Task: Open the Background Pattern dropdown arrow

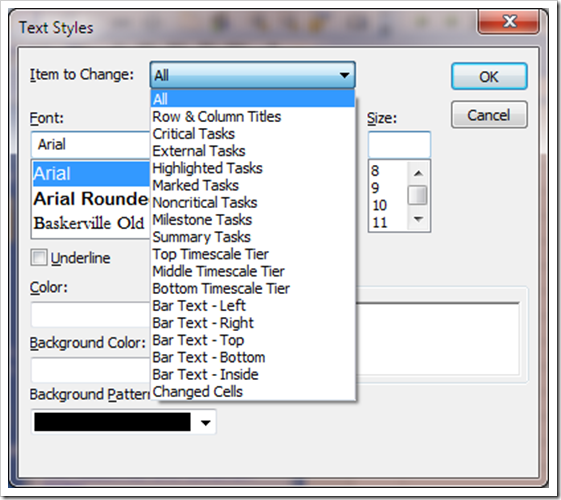Action: (x=205, y=422)
